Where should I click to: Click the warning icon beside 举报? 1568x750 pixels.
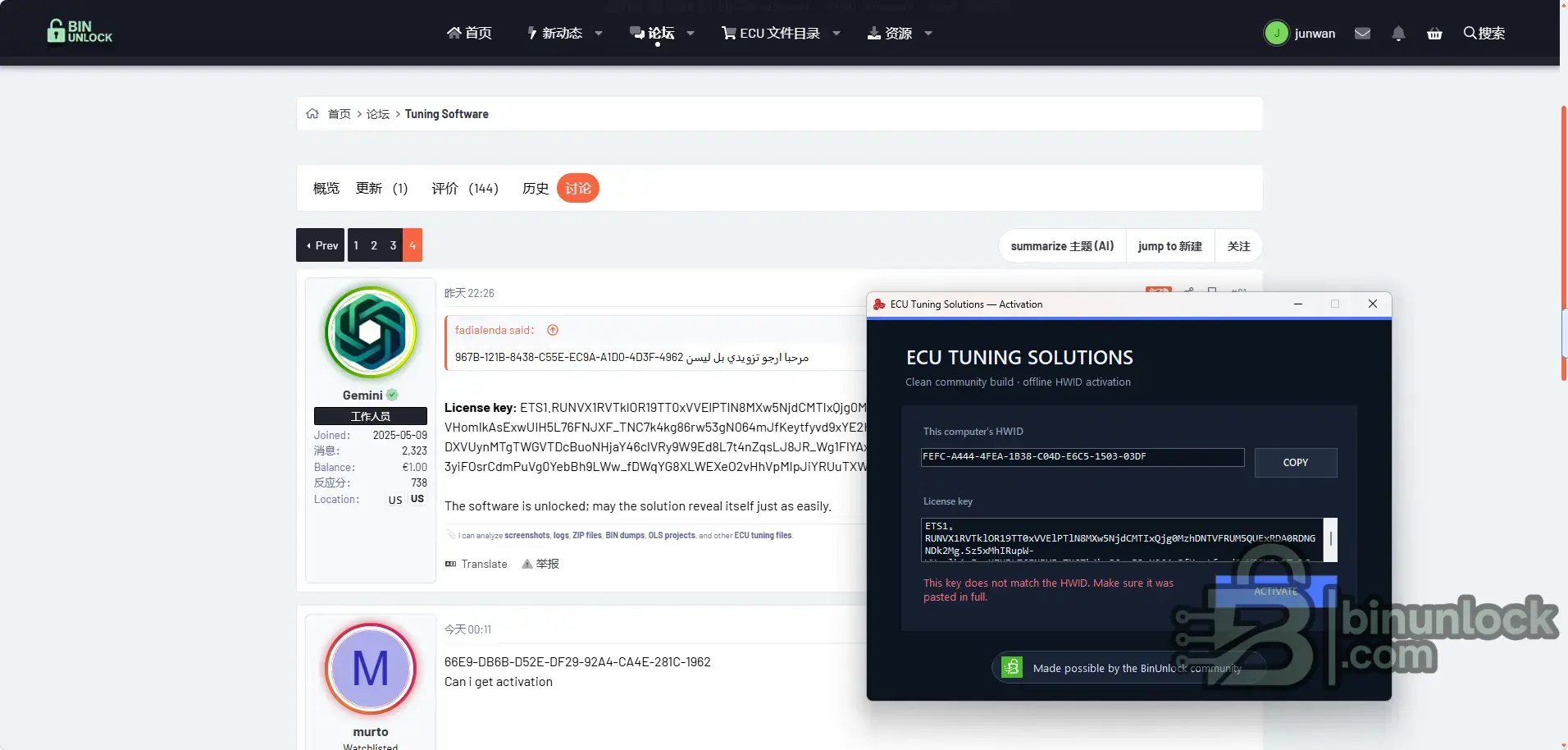click(x=527, y=564)
